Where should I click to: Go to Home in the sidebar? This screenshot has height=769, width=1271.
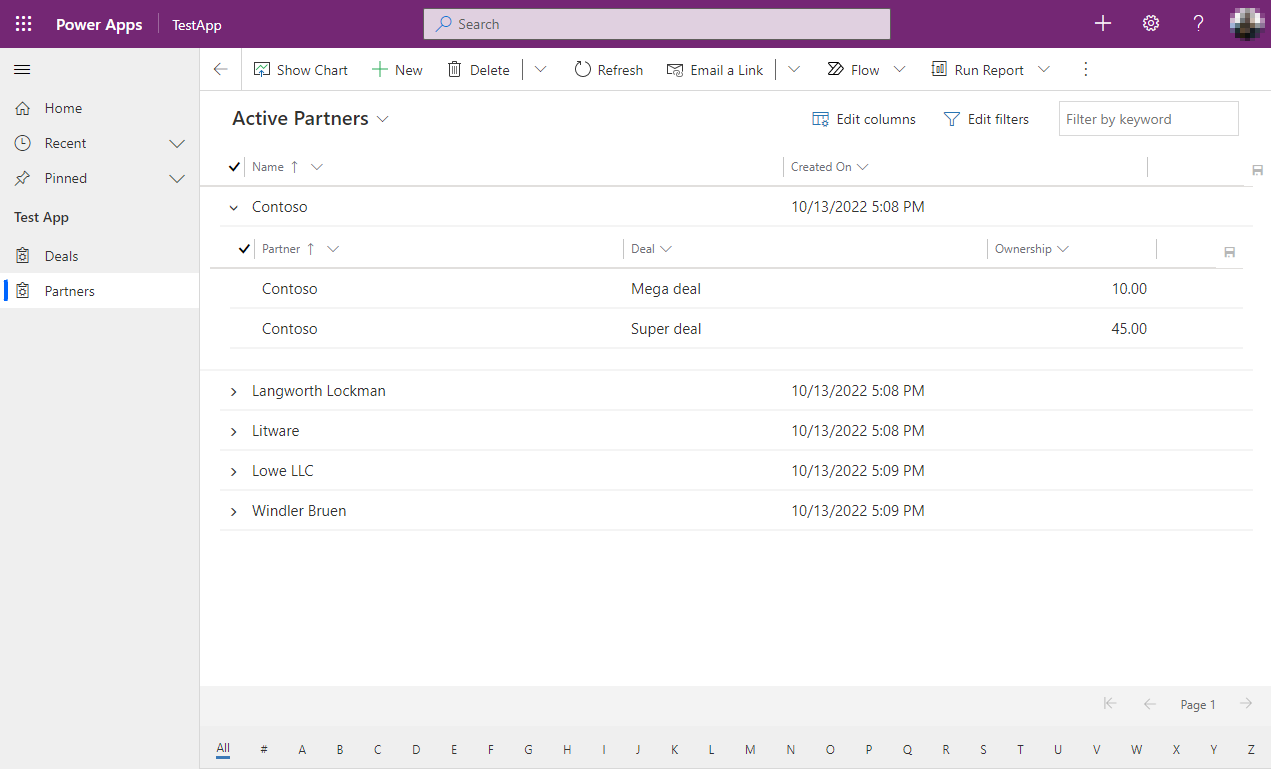pyautogui.click(x=63, y=108)
